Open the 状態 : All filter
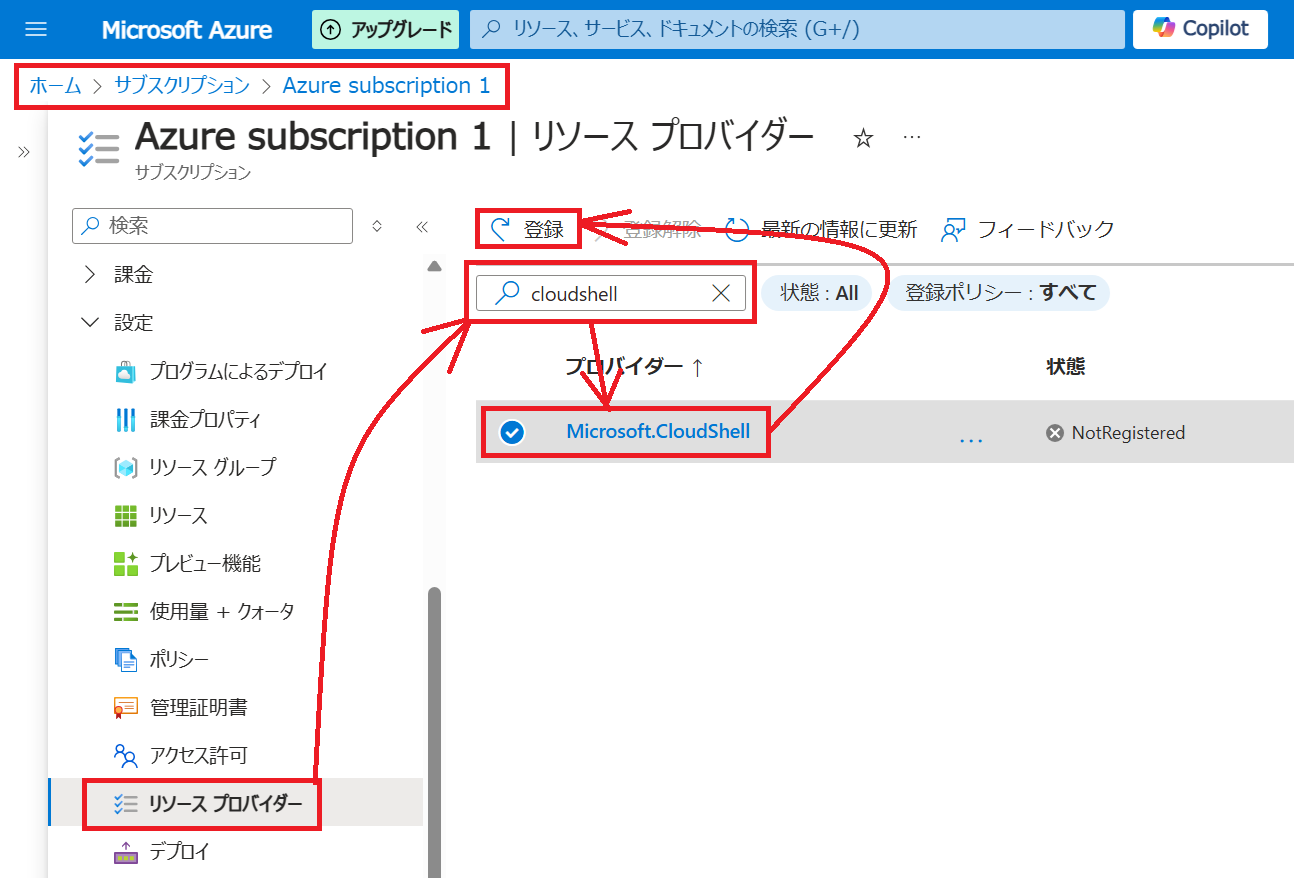Viewport: 1294px width, 878px height. click(x=819, y=293)
